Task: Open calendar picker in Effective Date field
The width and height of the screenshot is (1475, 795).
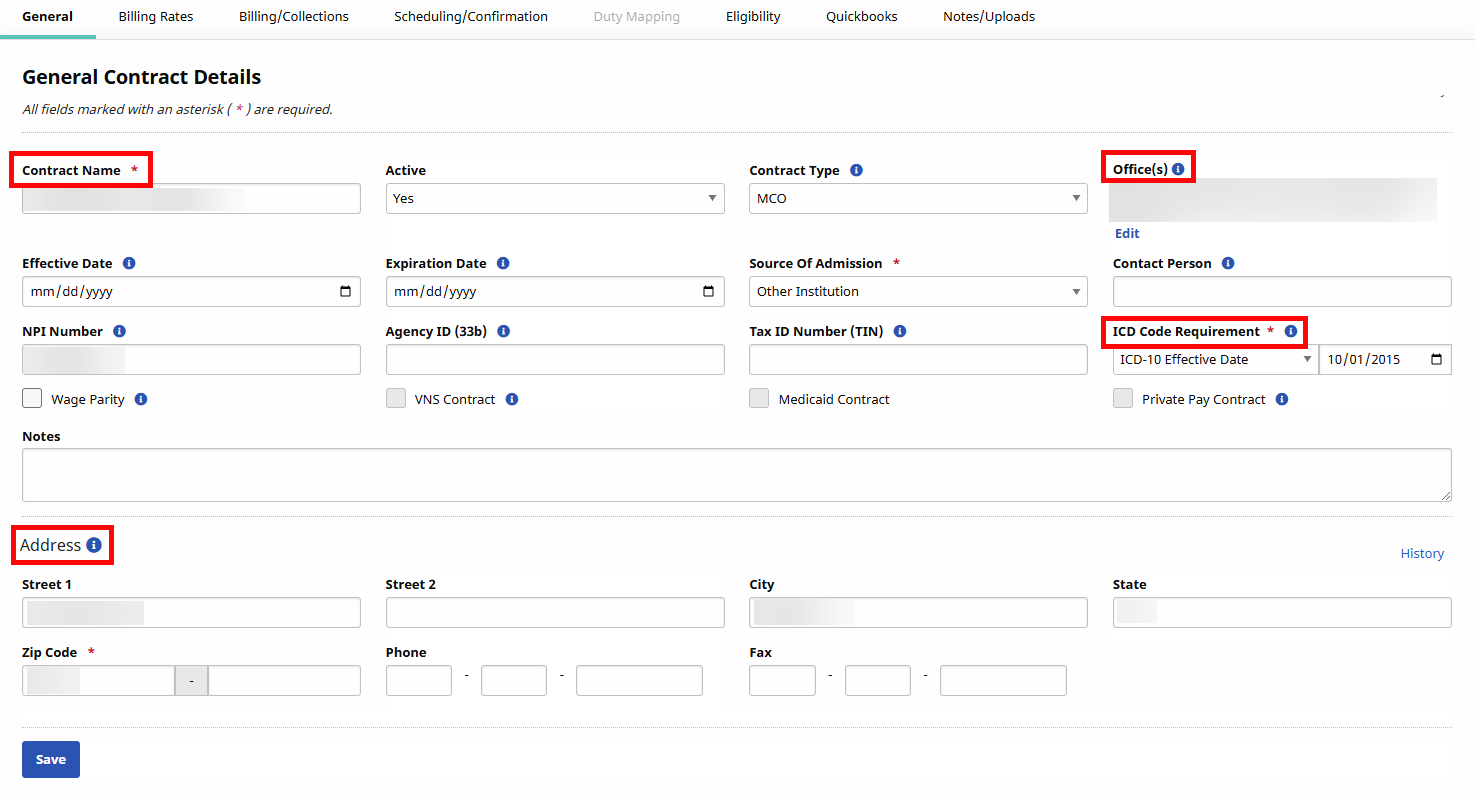Action: [x=345, y=292]
